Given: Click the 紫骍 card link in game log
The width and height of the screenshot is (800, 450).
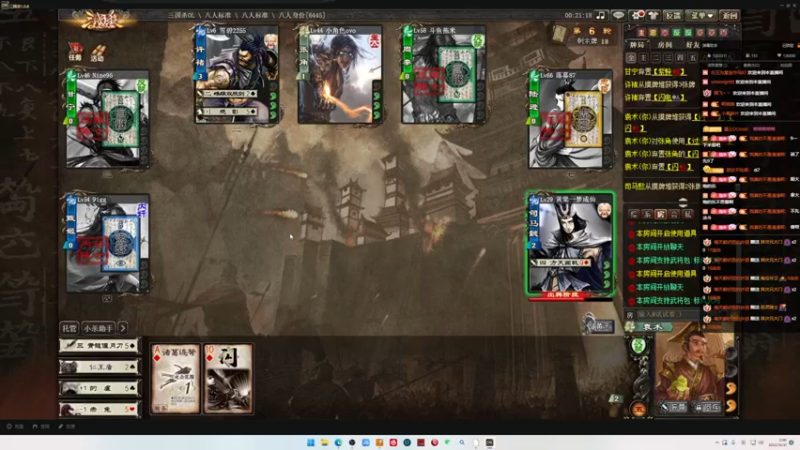Looking at the screenshot, I should coord(669,72).
